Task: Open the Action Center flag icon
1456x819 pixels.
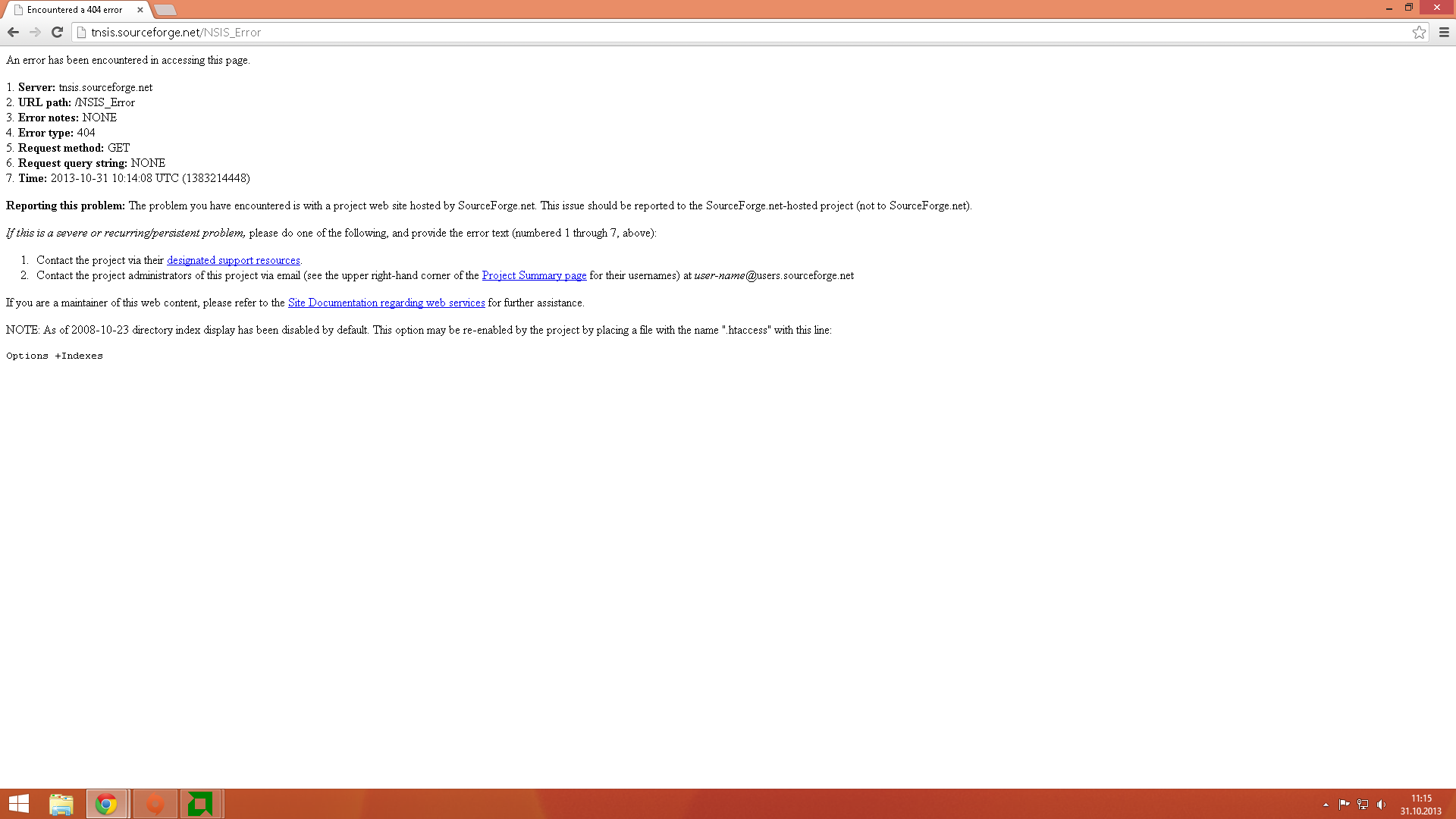Action: 1344,805
